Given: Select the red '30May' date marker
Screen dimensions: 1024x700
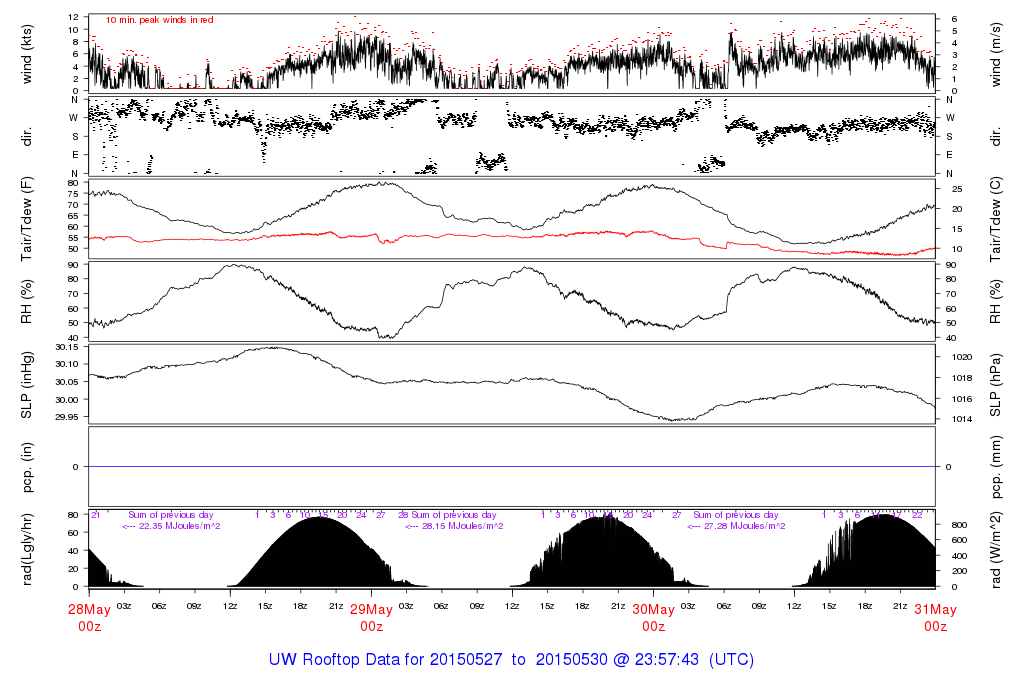Looking at the screenshot, I should point(653,610).
